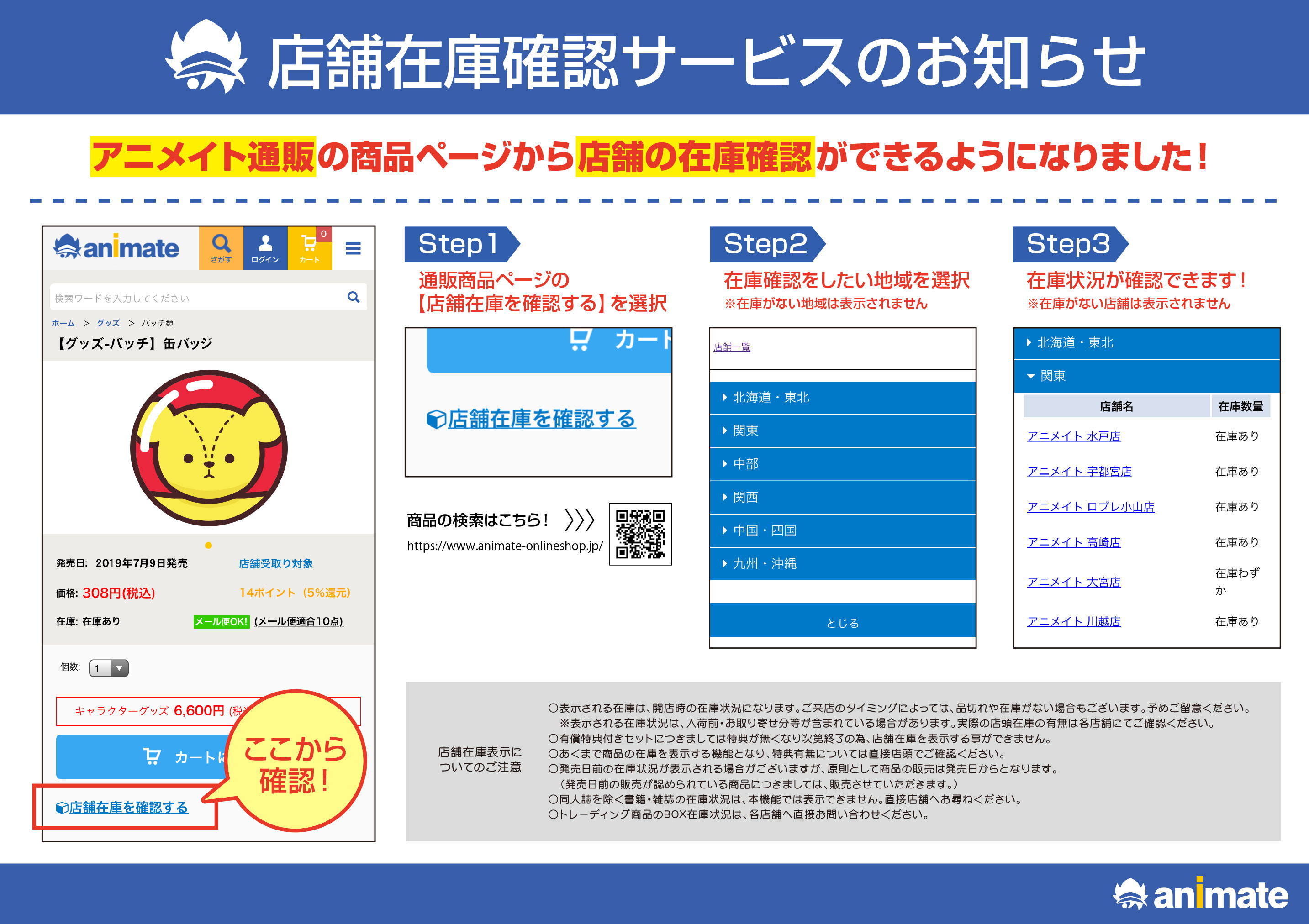Open the グッズ breadcrumb link
Viewport: 1309px width, 924px height.
click(108, 323)
